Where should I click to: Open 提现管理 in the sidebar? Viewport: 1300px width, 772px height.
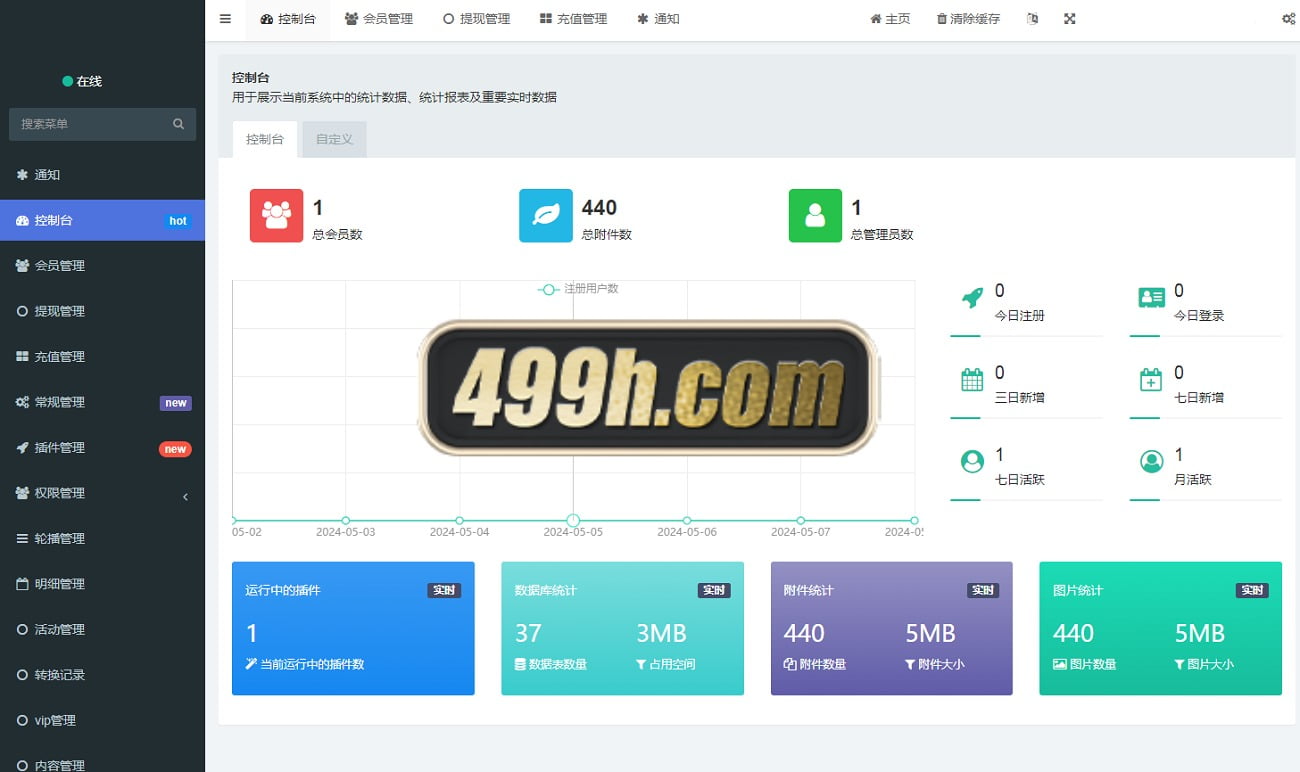tap(102, 311)
